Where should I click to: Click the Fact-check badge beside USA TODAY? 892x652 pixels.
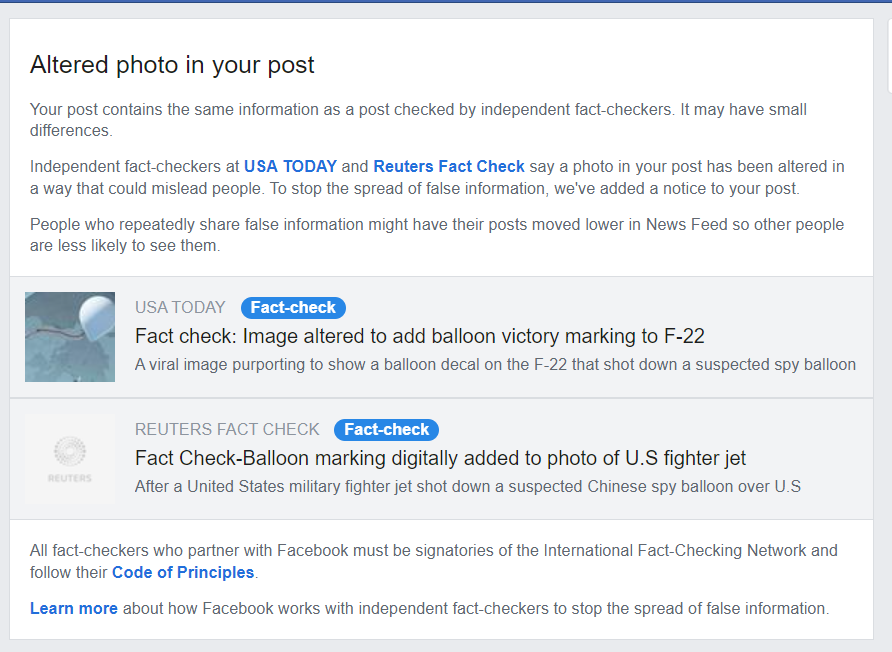click(x=293, y=308)
